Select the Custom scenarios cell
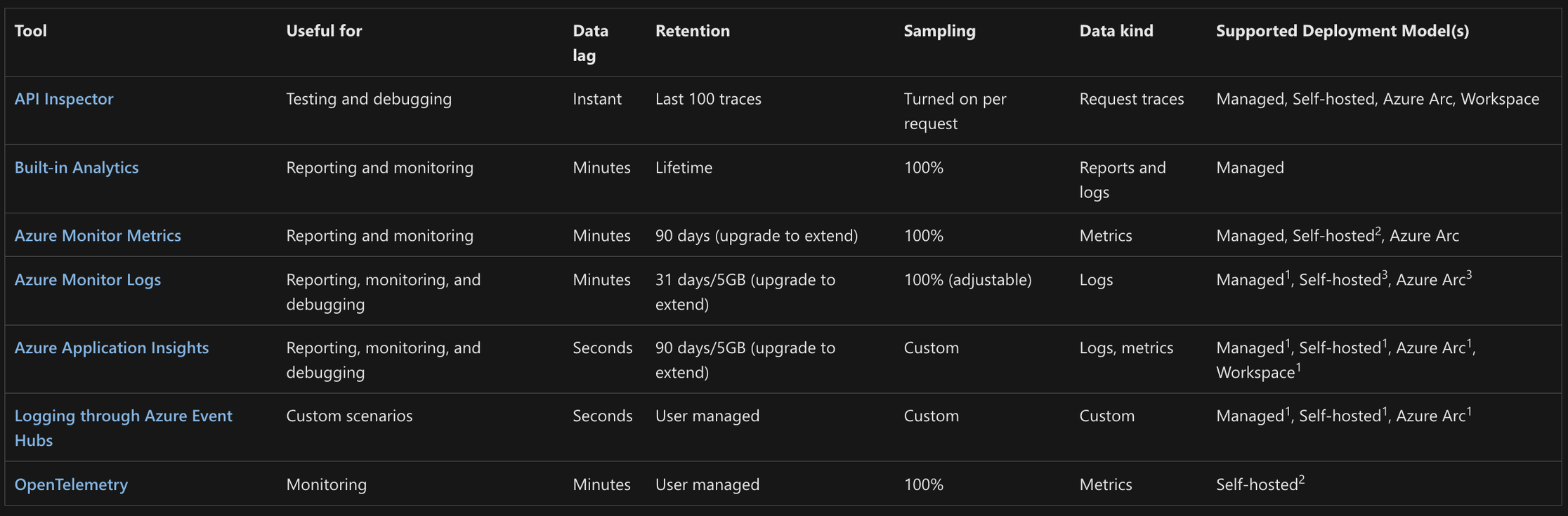Image resolution: width=1568 pixels, height=516 pixels. [x=349, y=416]
